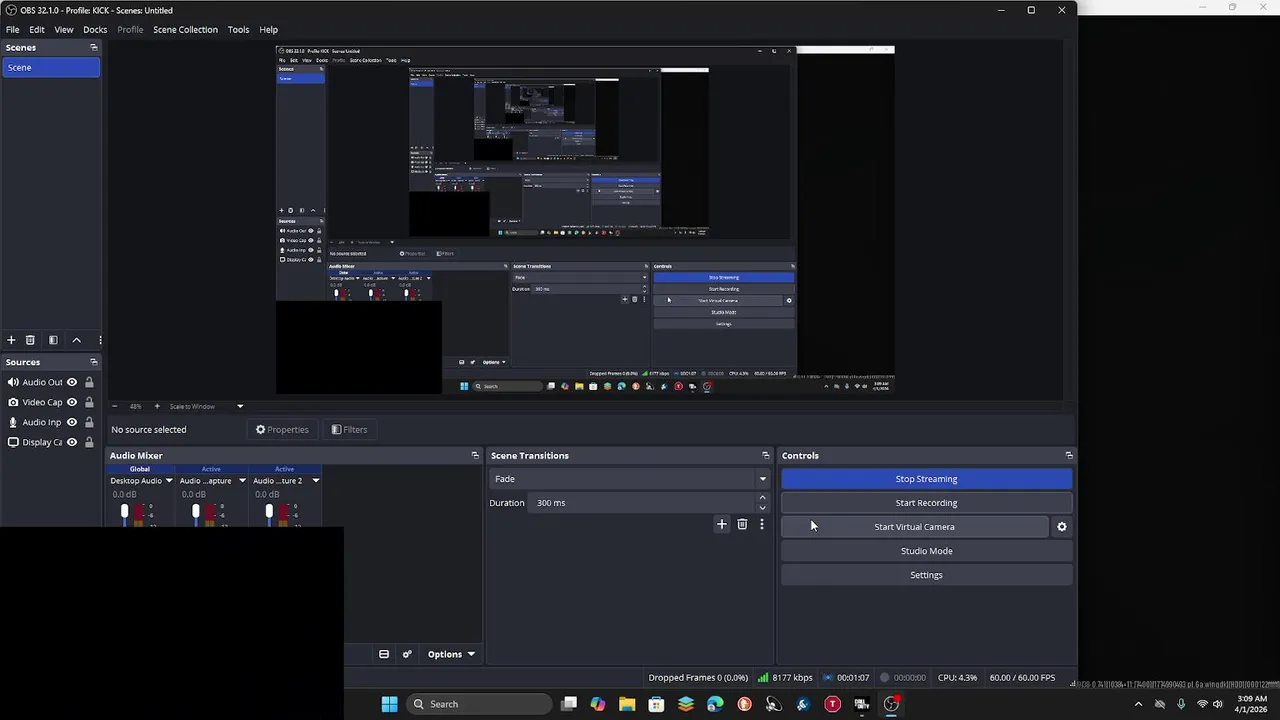The height and width of the screenshot is (720, 1280).
Task: Click Start Virtual Camera button
Action: [914, 527]
